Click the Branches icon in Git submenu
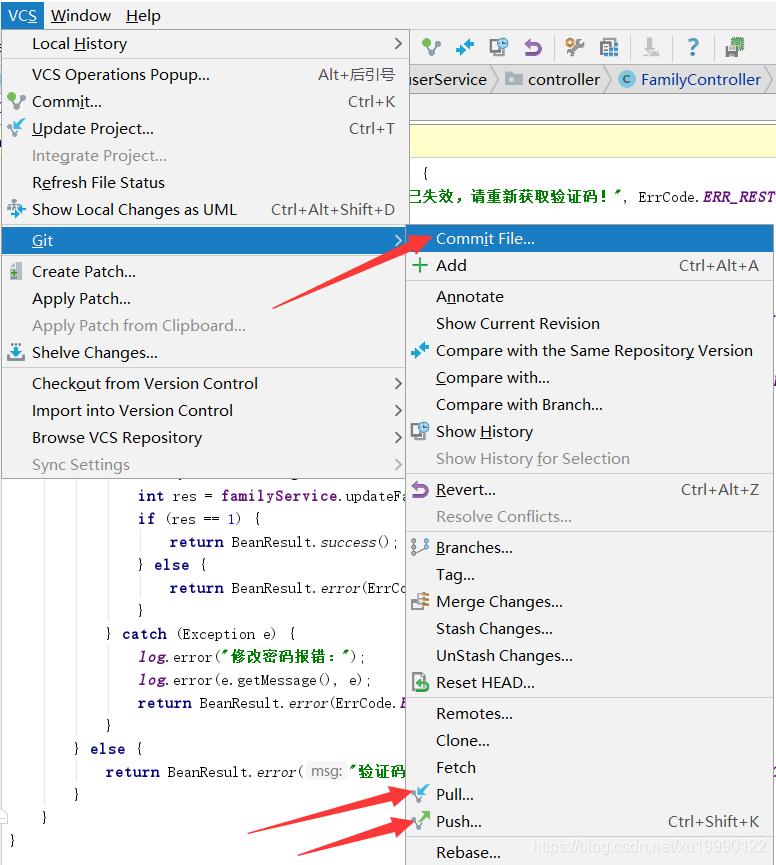 (x=420, y=547)
